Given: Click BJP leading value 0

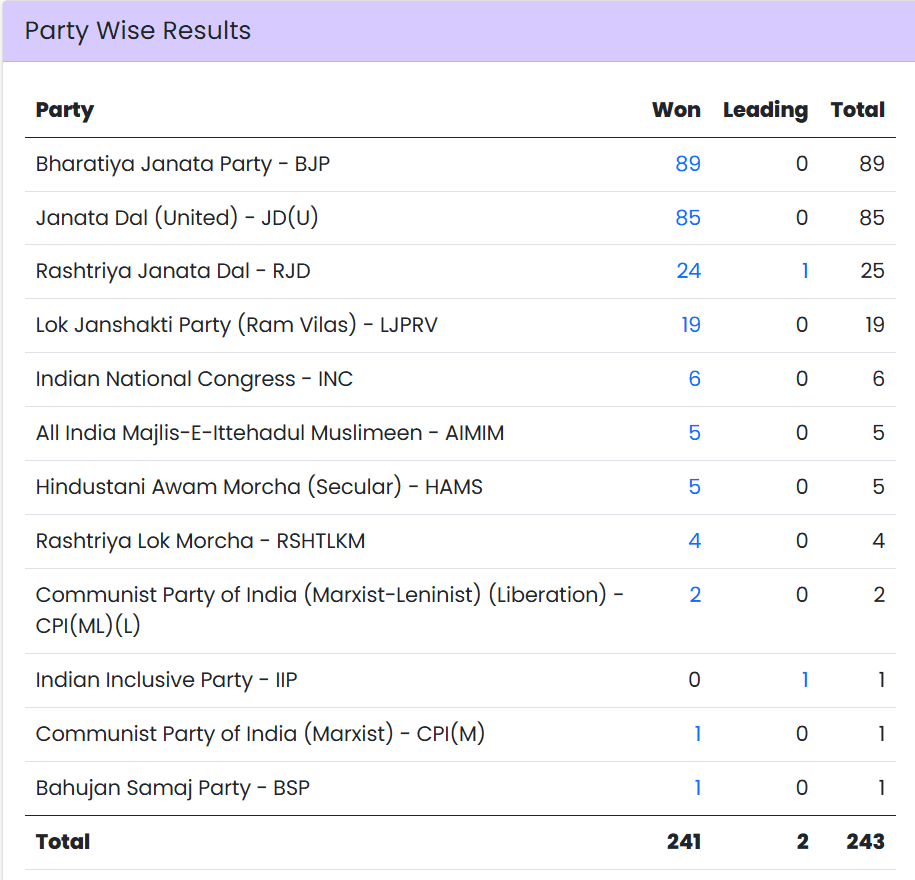Looking at the screenshot, I should pyautogui.click(x=802, y=164).
